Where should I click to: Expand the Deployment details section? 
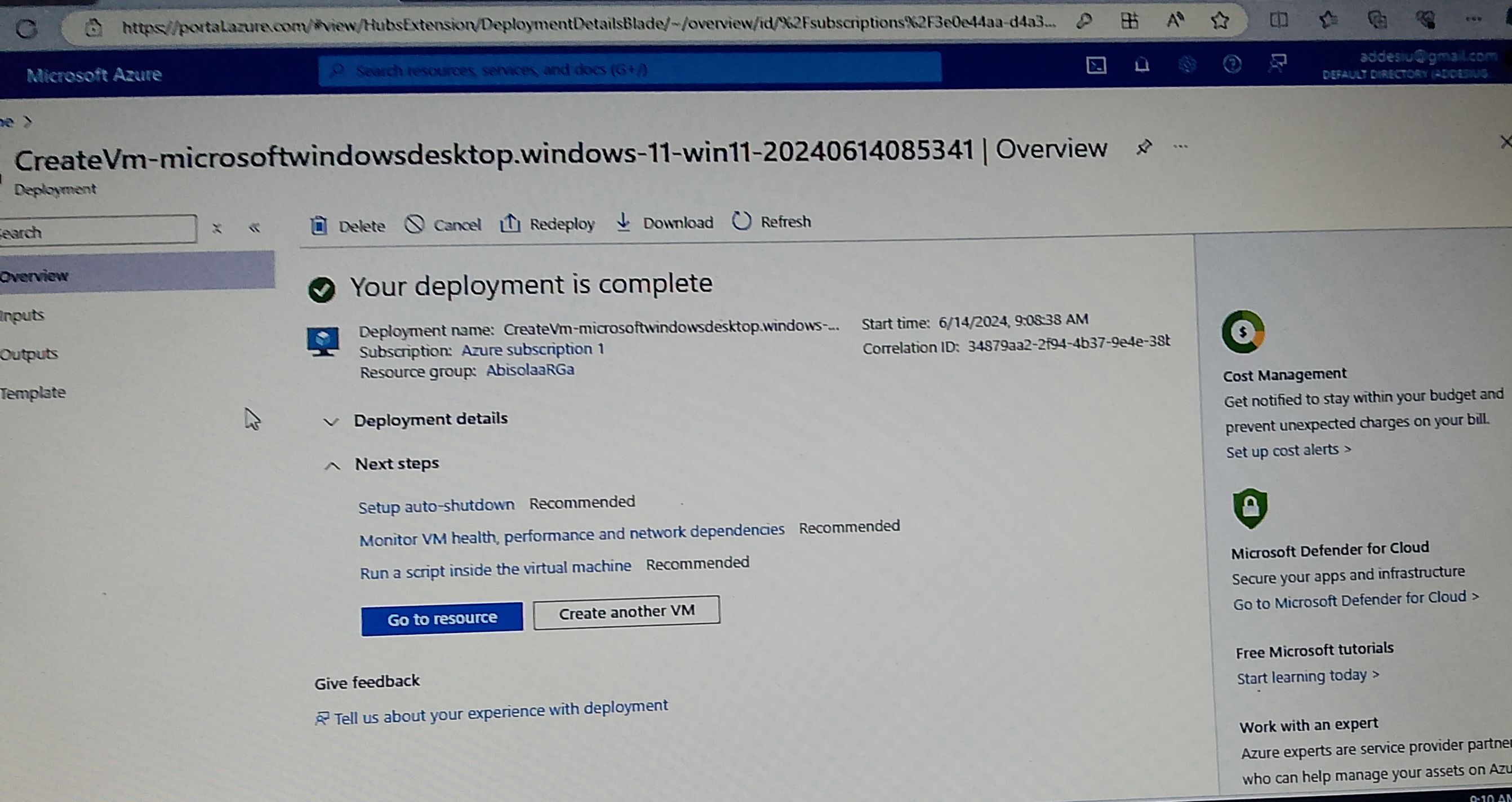tap(430, 419)
